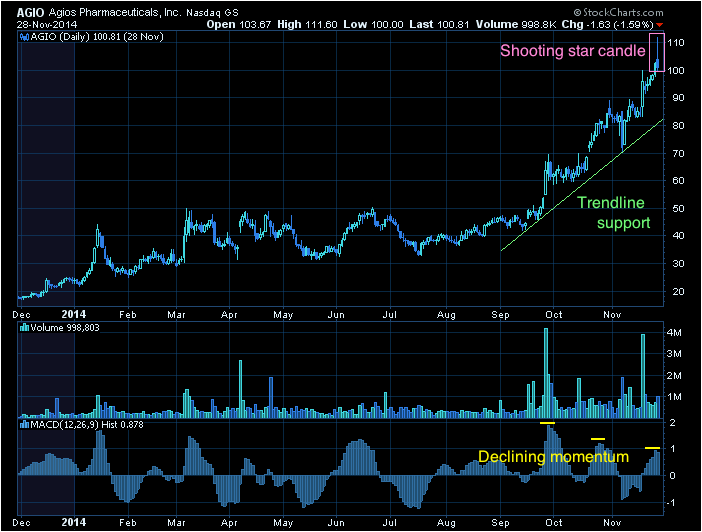Screen dimensions: 702x532
Task: Click the Nasdaq GS exchange label
Action: pos(212,13)
